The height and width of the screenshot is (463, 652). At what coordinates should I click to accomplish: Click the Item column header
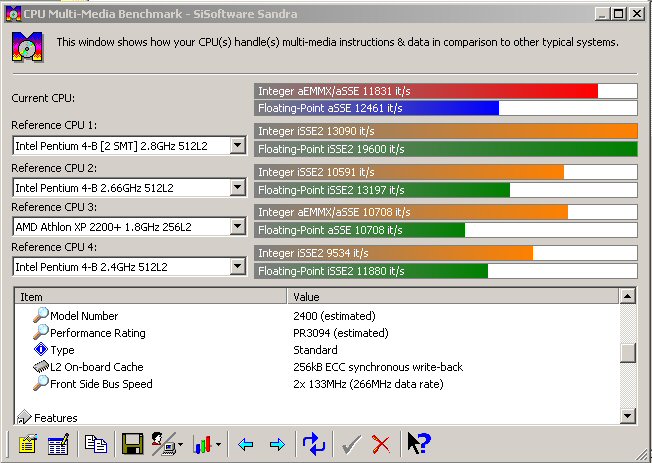click(x=151, y=297)
